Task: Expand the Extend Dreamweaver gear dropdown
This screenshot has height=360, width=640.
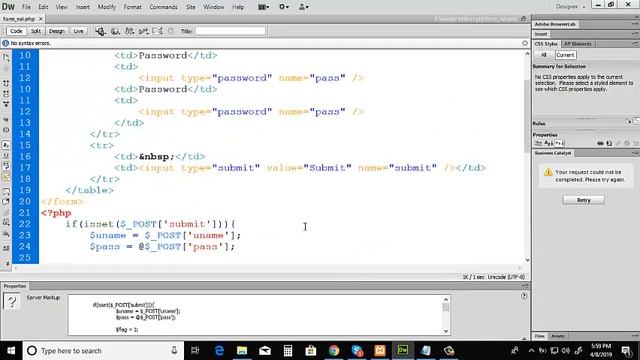Action: pos(284,7)
